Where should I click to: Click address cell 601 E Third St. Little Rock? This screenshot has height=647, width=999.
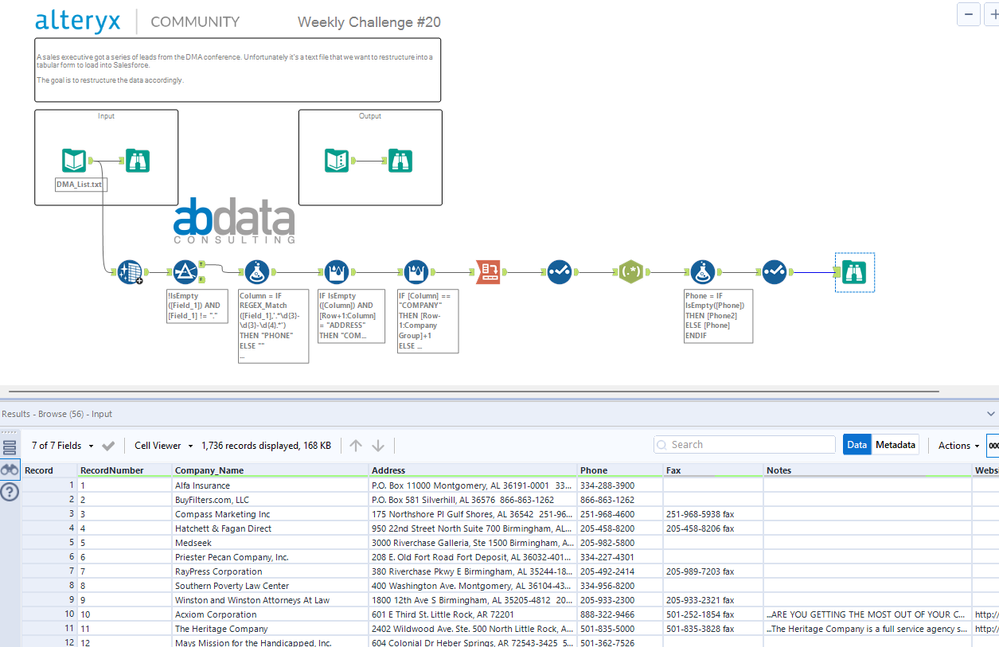[x=473, y=615]
